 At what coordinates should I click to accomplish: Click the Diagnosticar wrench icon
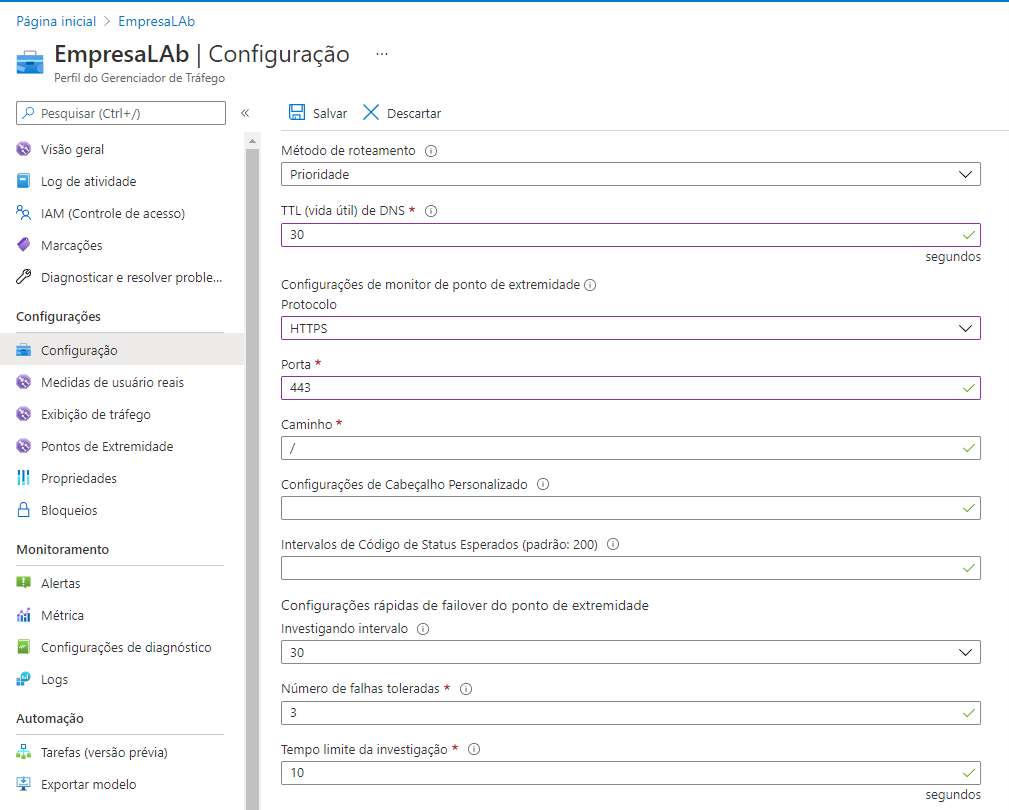point(24,277)
